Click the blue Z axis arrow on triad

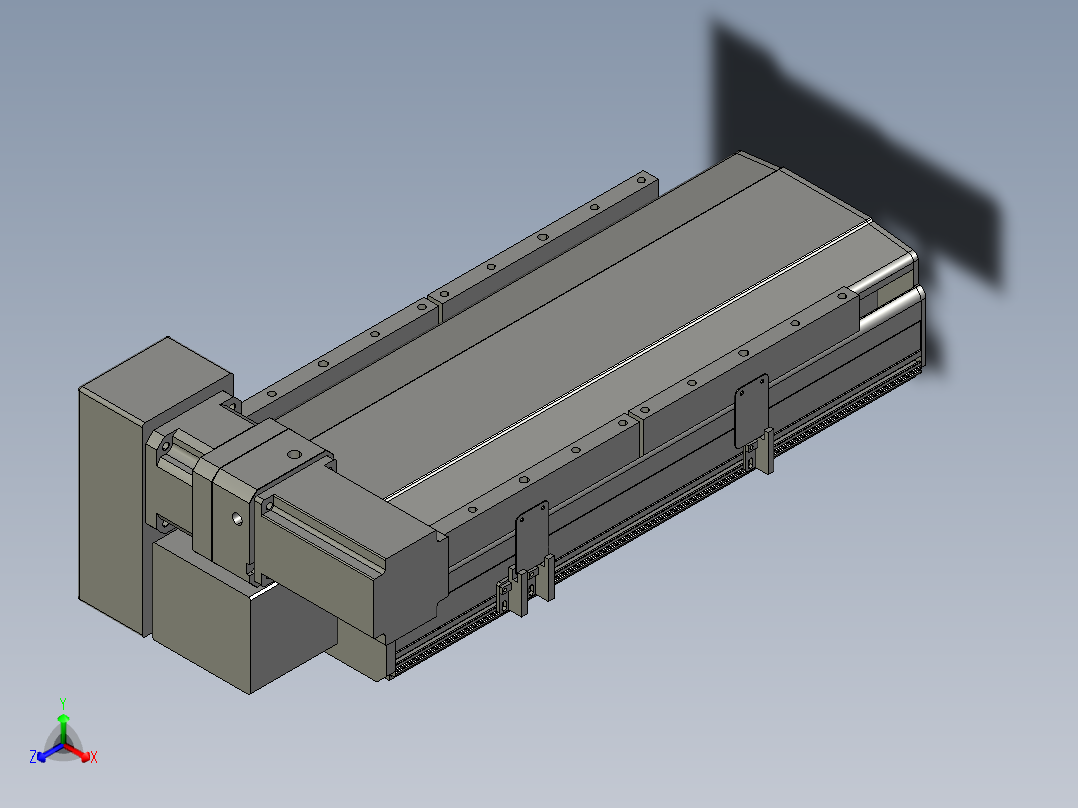(x=40, y=755)
